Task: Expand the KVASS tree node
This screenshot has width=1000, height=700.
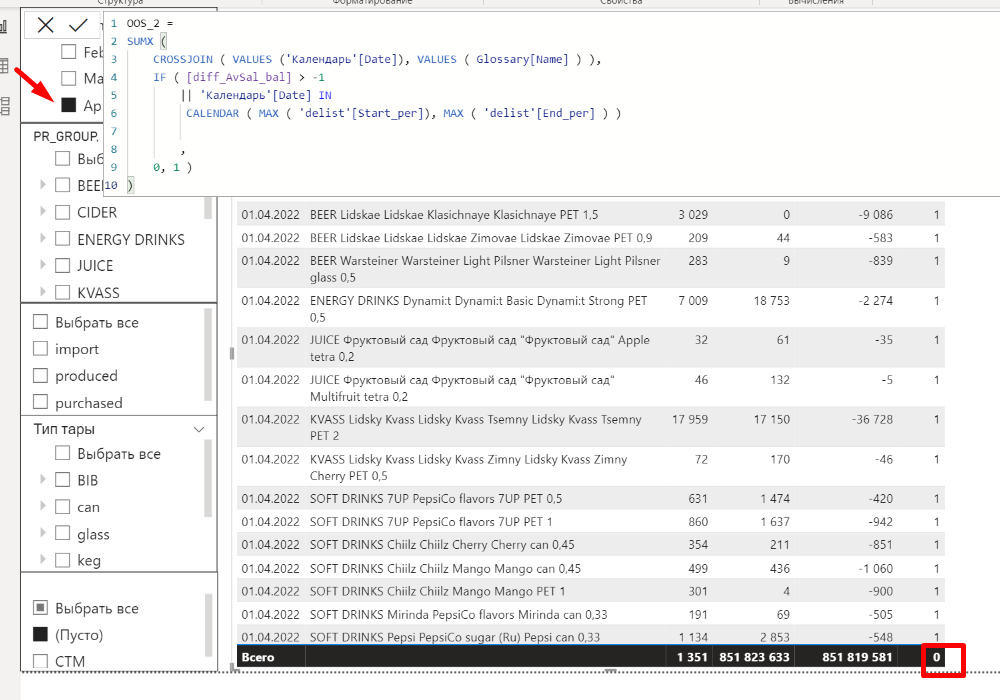Action: click(x=43, y=291)
